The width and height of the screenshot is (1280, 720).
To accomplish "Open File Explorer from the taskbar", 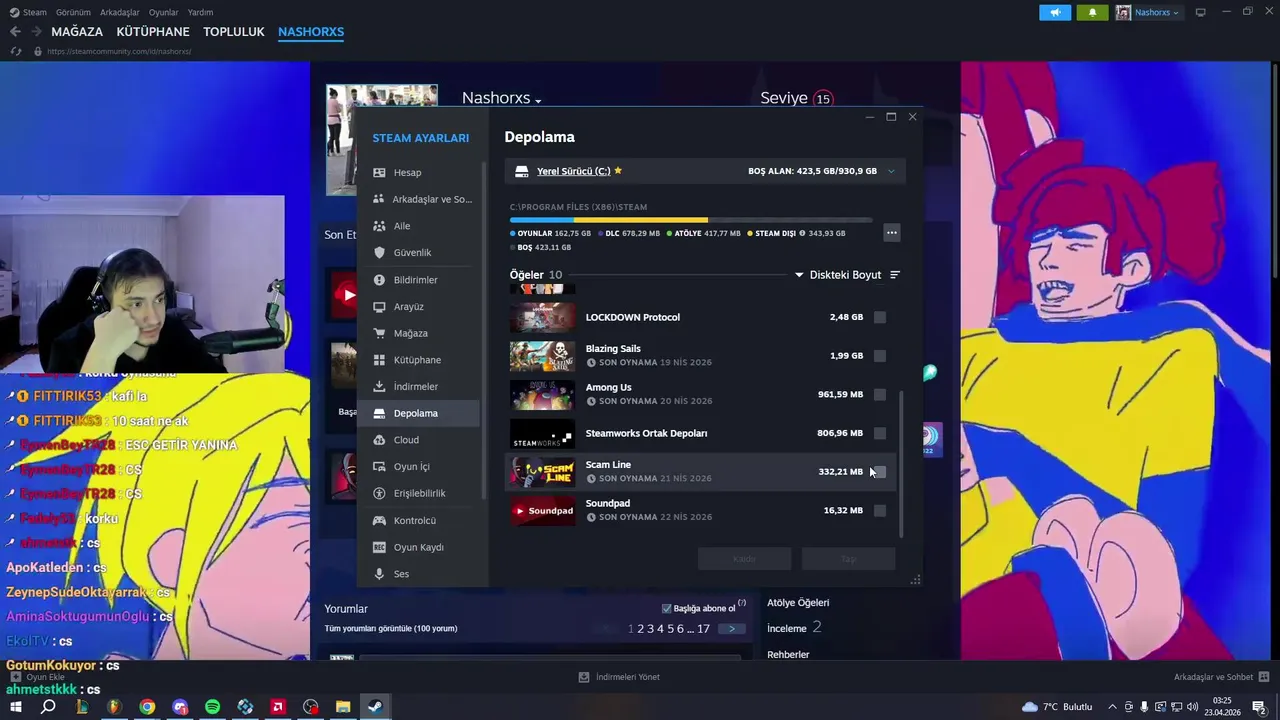I will pyautogui.click(x=343, y=707).
